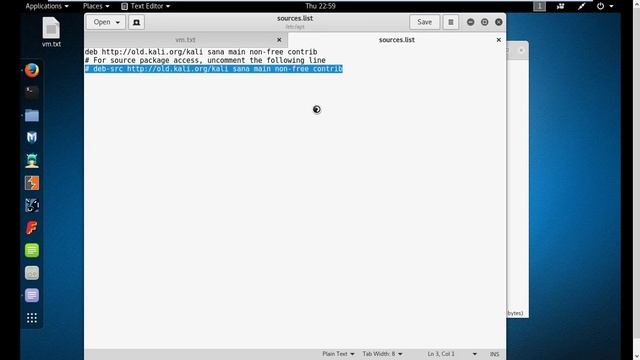This screenshot has height=360, width=640.
Task: Change Tab Width setting
Action: pos(382,354)
